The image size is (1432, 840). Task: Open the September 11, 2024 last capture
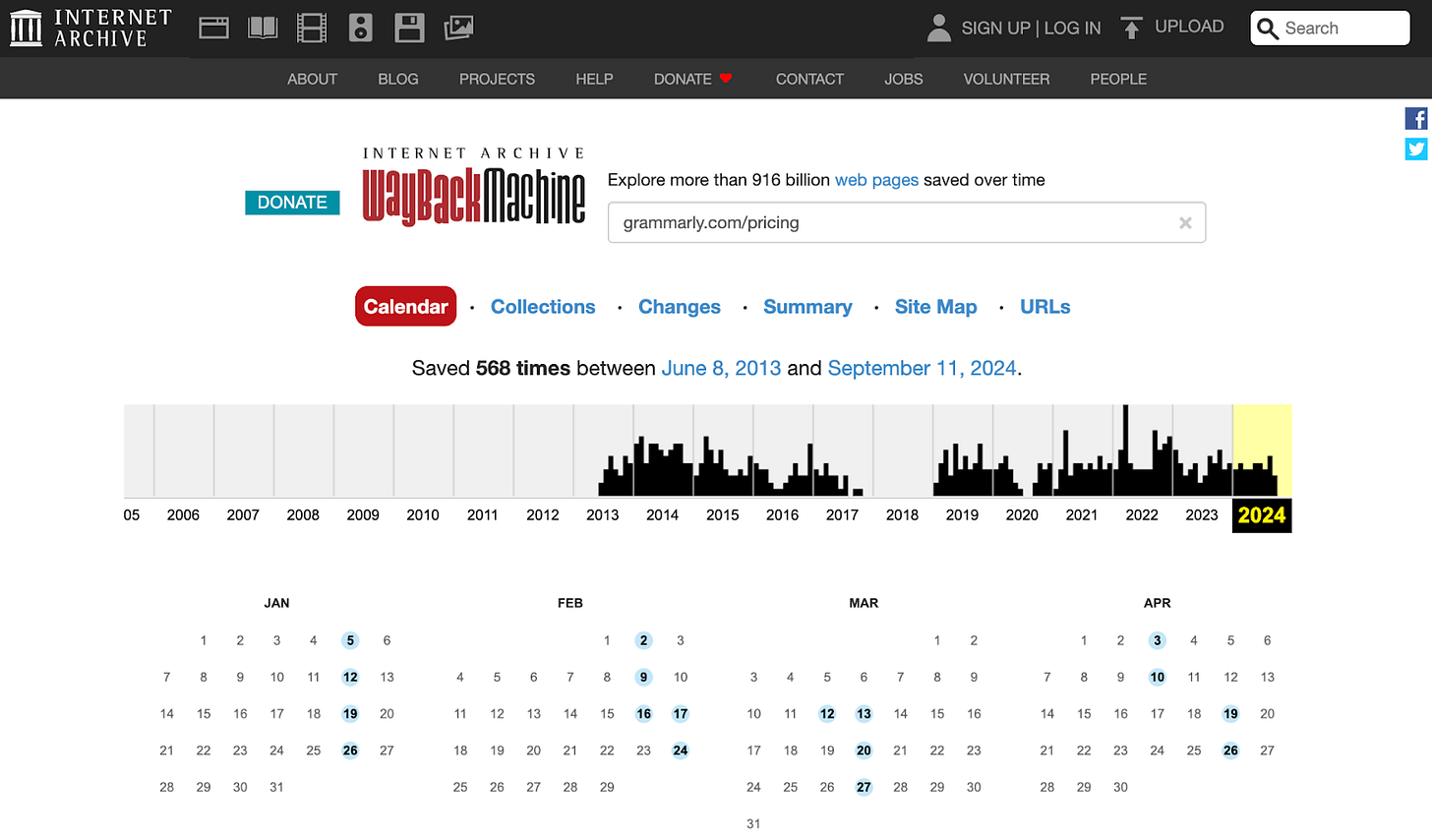click(922, 368)
